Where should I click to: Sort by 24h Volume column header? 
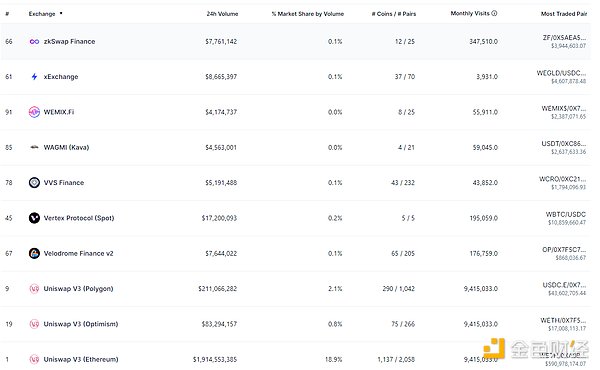(222, 14)
